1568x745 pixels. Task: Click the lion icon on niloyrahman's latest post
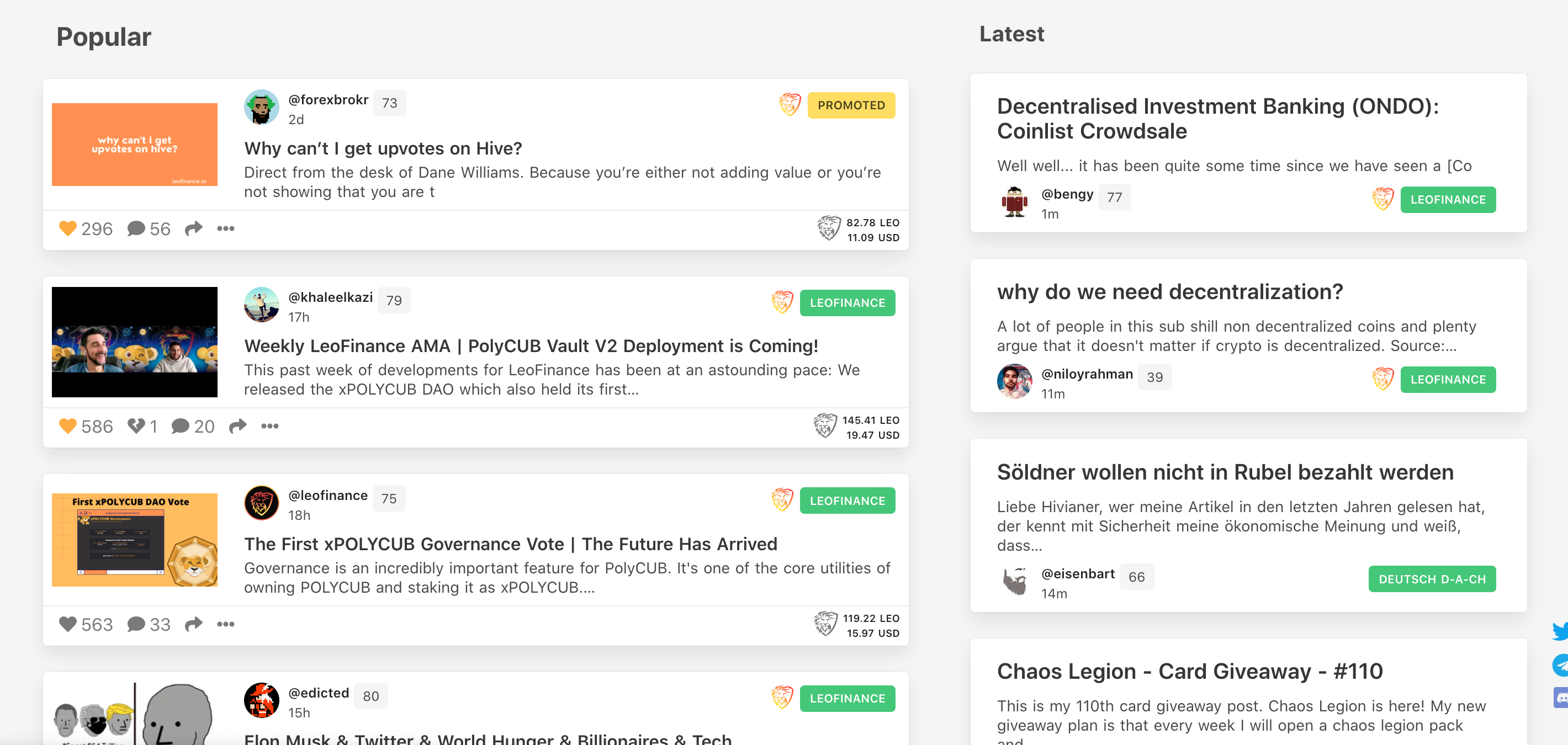pyautogui.click(x=1383, y=379)
